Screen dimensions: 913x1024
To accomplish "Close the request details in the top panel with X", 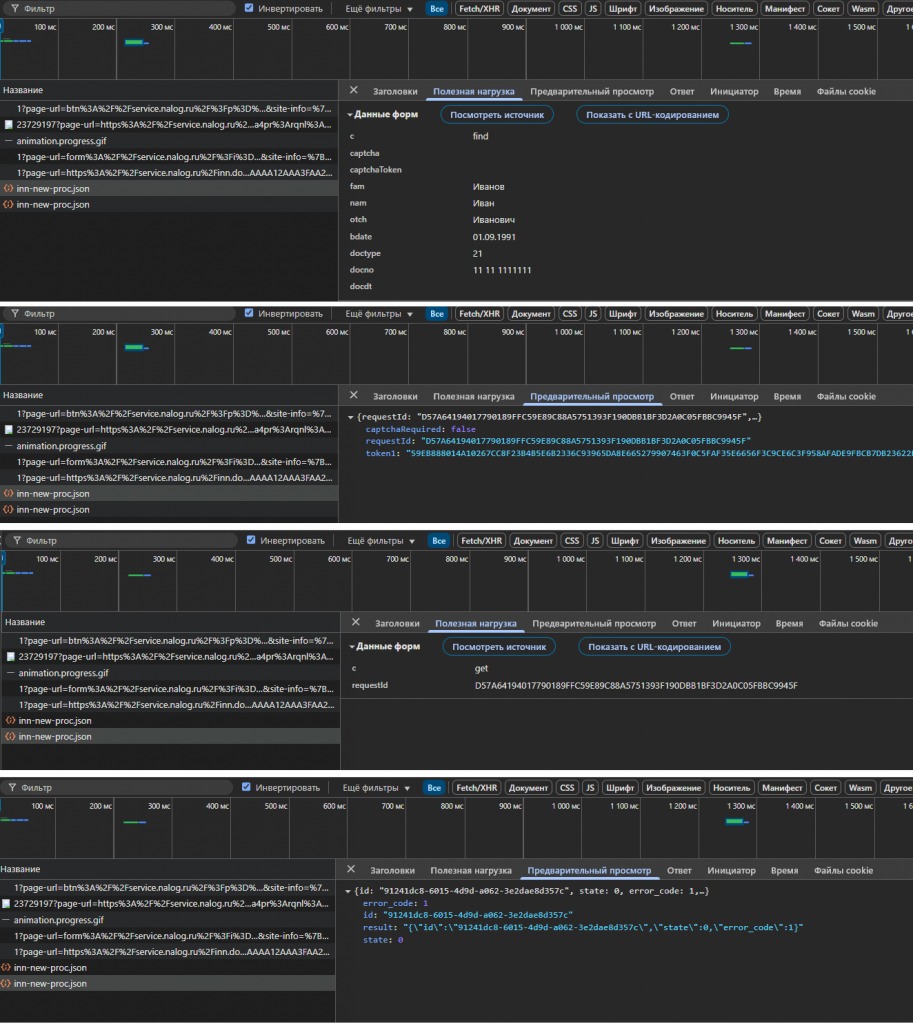I will tap(353, 91).
